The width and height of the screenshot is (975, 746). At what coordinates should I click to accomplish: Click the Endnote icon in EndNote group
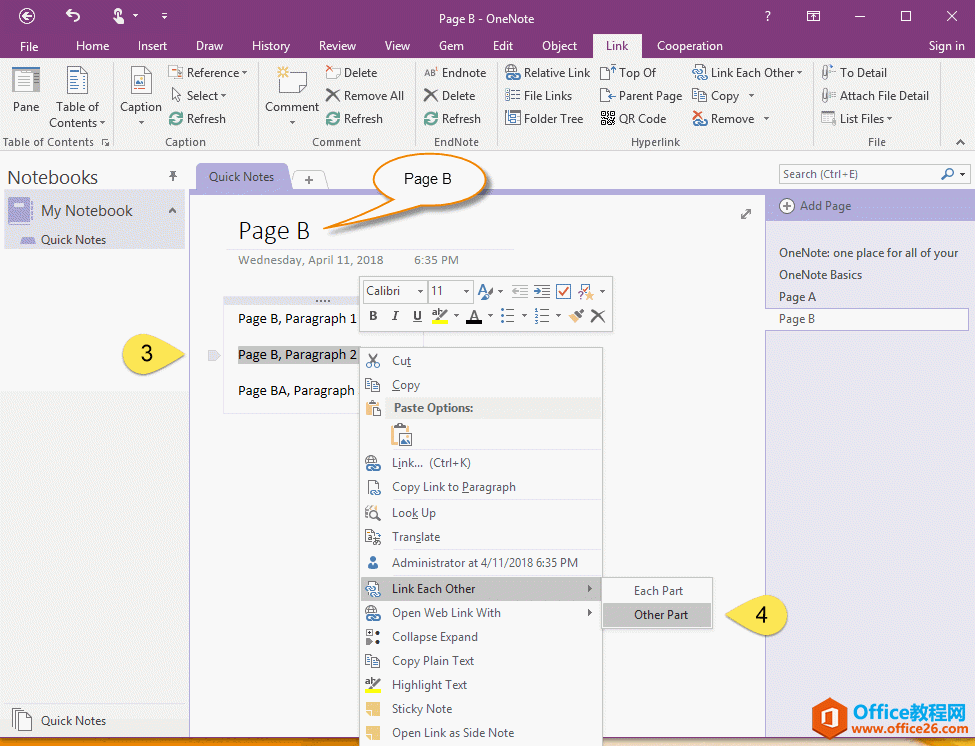click(457, 71)
